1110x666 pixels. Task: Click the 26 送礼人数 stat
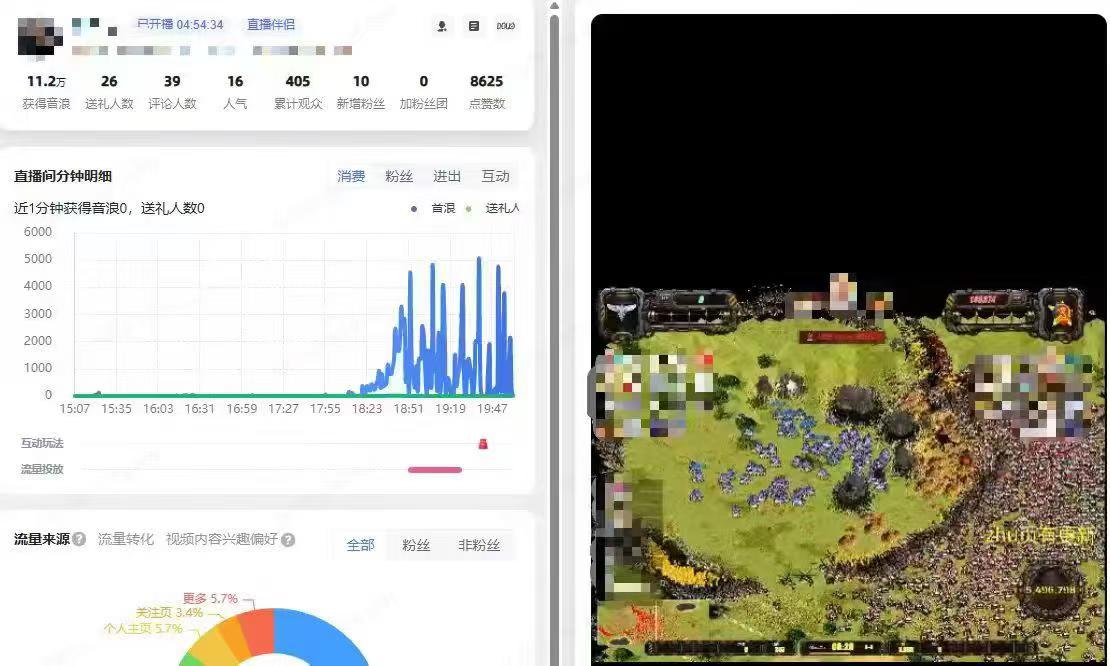pyautogui.click(x=109, y=92)
